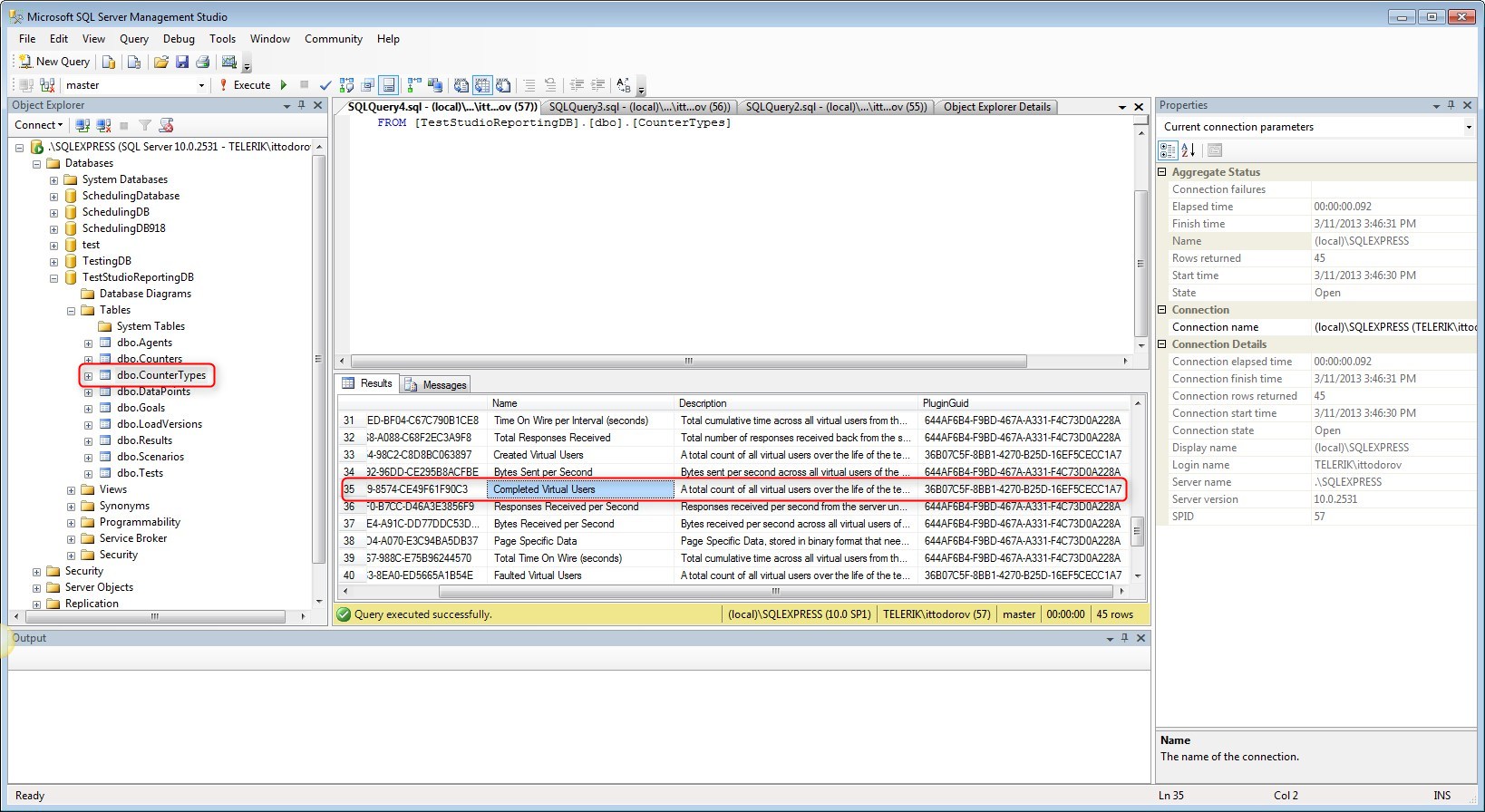This screenshot has height=812, width=1485.
Task: Select the 'Completed Virtual Users' cell
Action: (x=581, y=489)
